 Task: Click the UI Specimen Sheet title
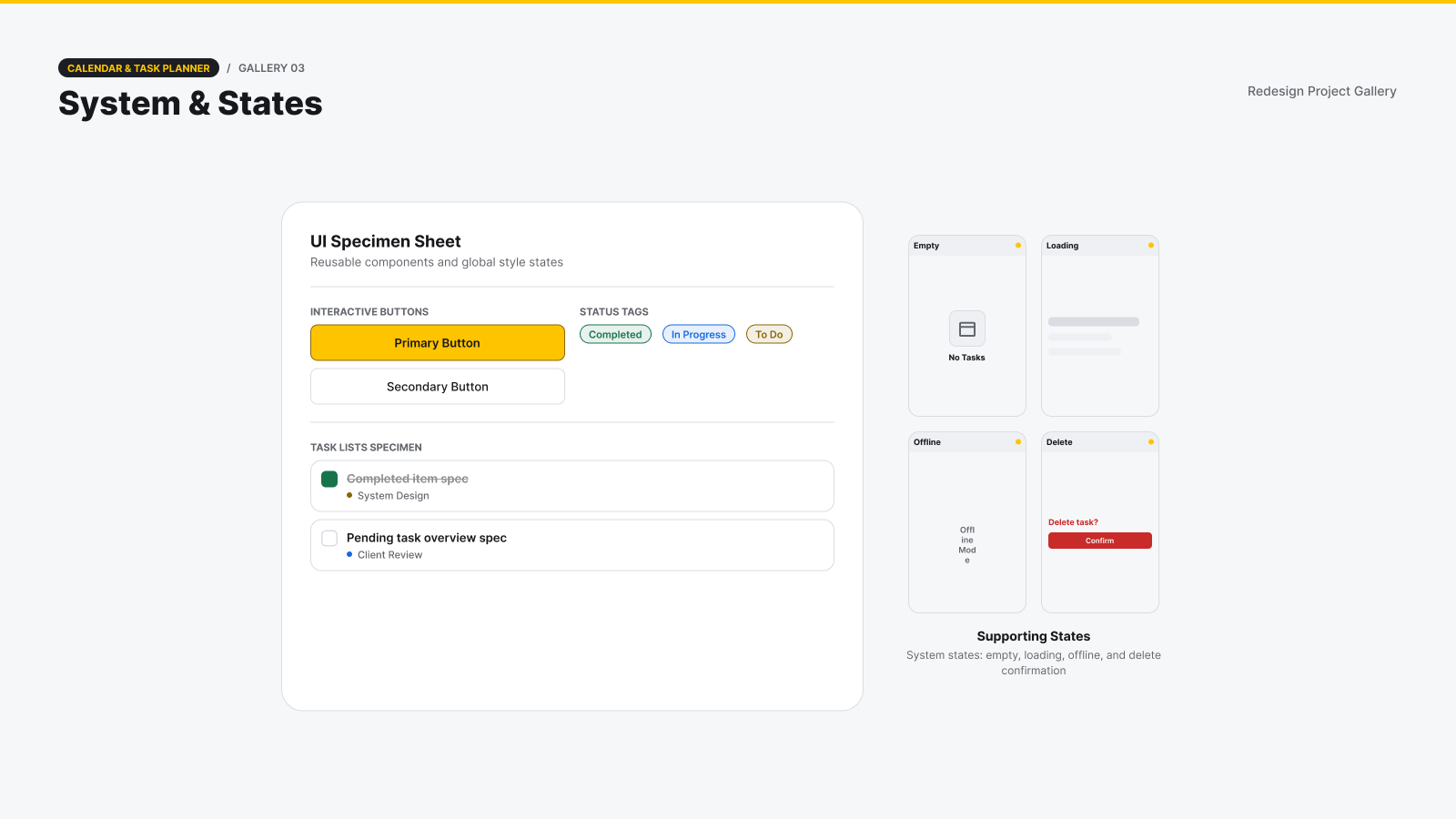(x=386, y=241)
